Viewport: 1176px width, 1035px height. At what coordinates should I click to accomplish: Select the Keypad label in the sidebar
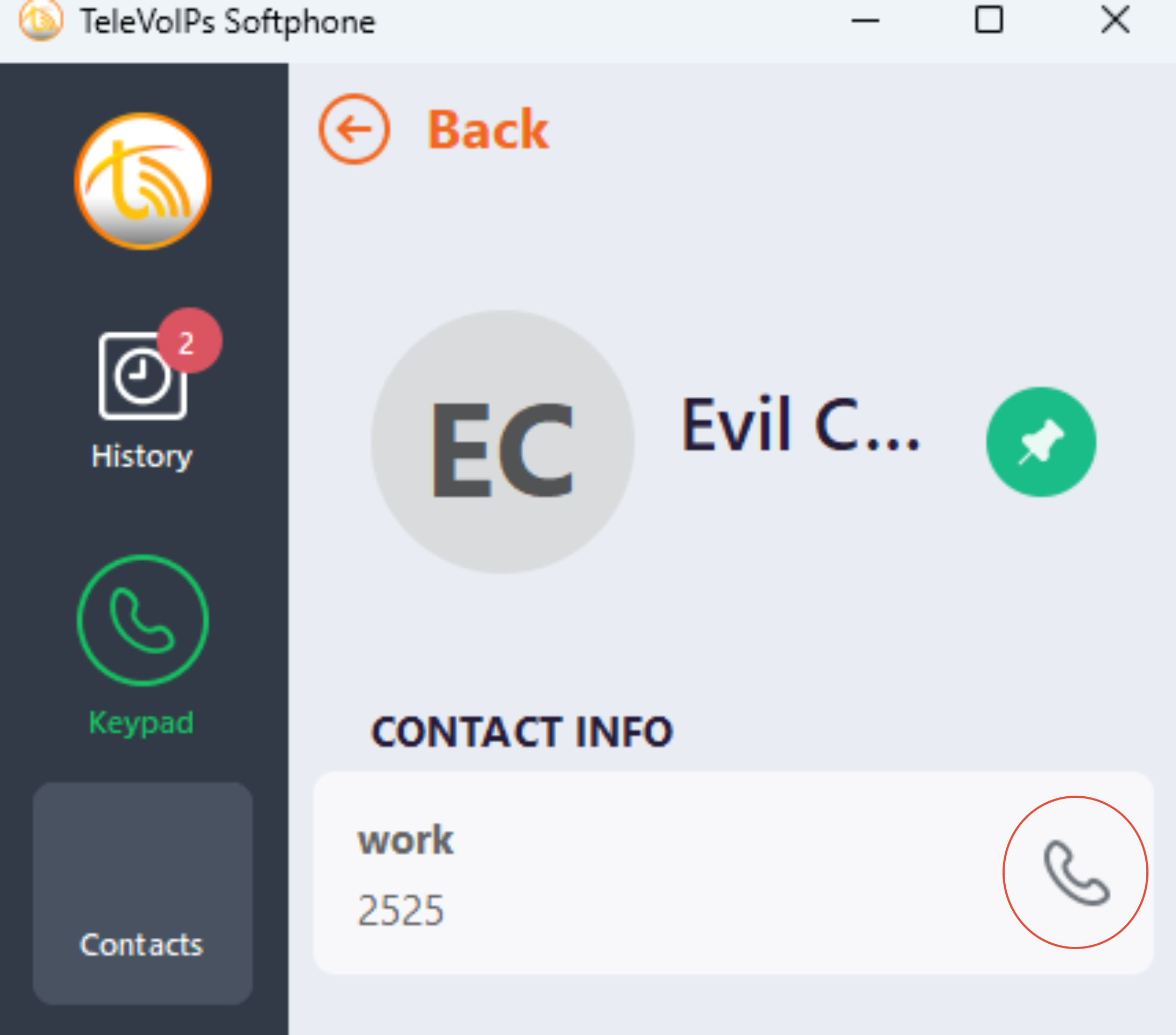pyautogui.click(x=142, y=723)
